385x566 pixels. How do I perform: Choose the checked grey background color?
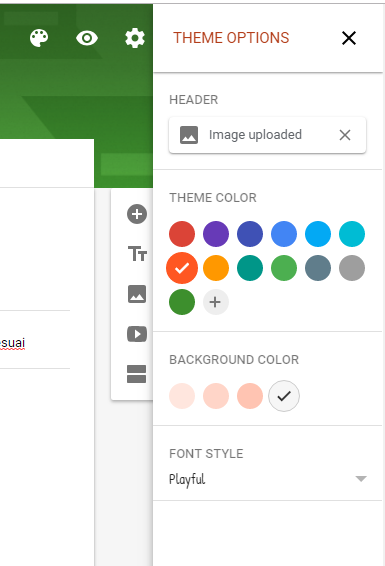284,396
